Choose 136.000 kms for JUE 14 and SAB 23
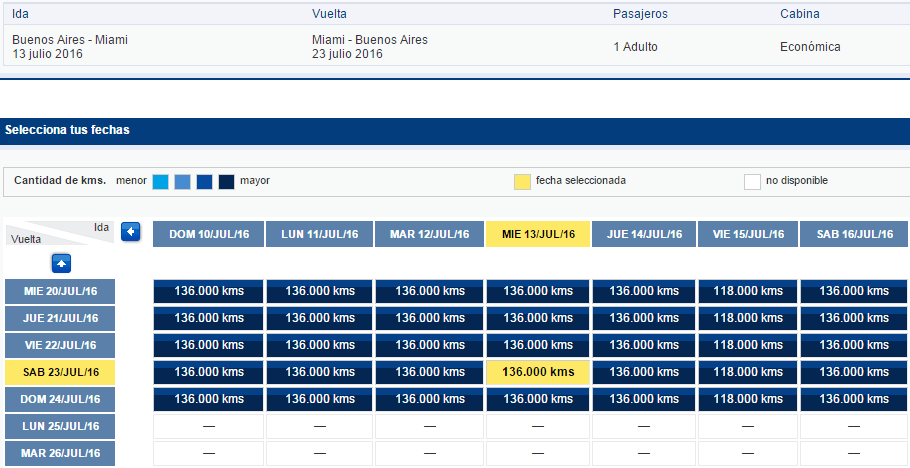 point(644,372)
